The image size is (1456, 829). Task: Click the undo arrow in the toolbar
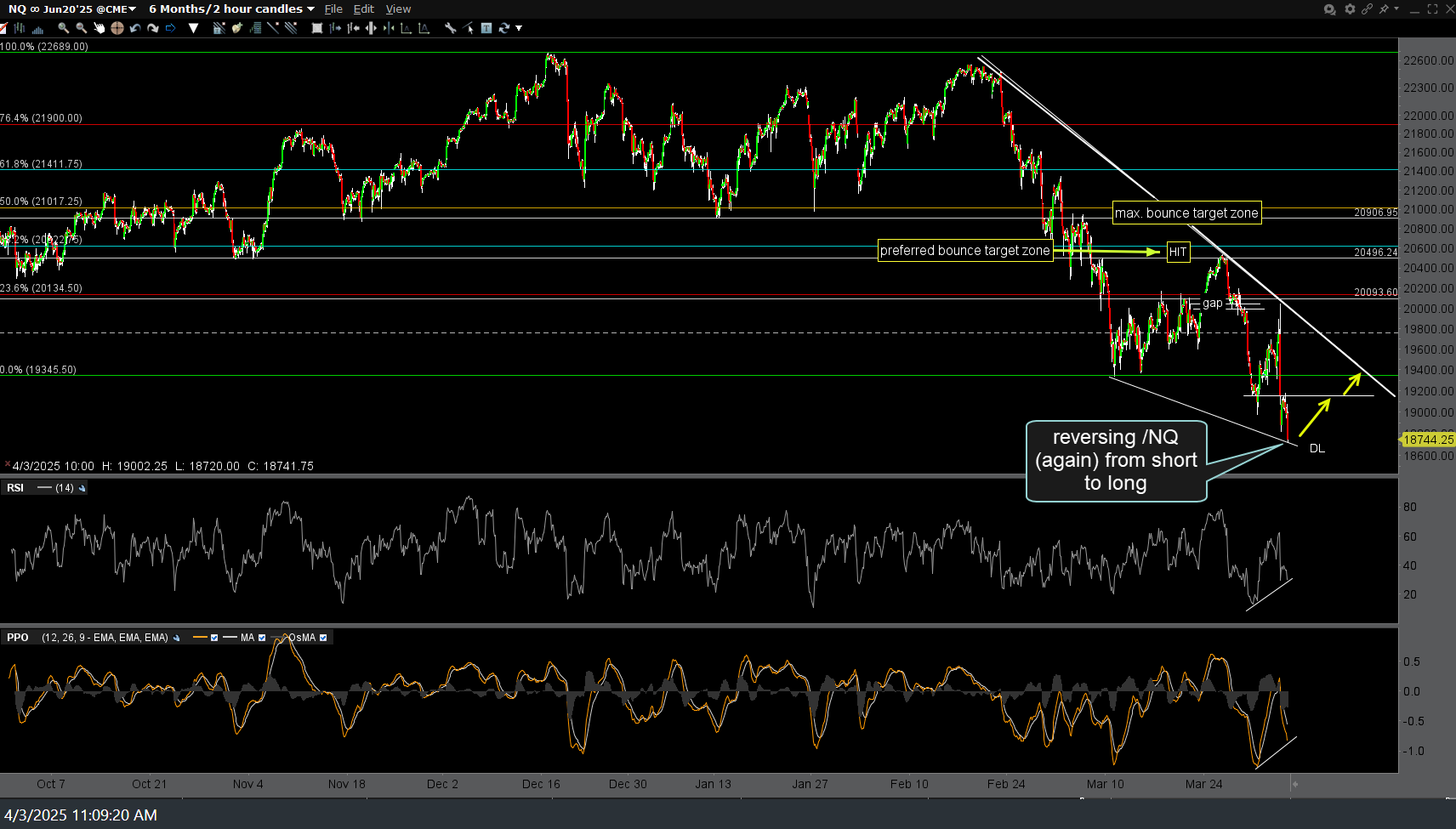pos(134,28)
